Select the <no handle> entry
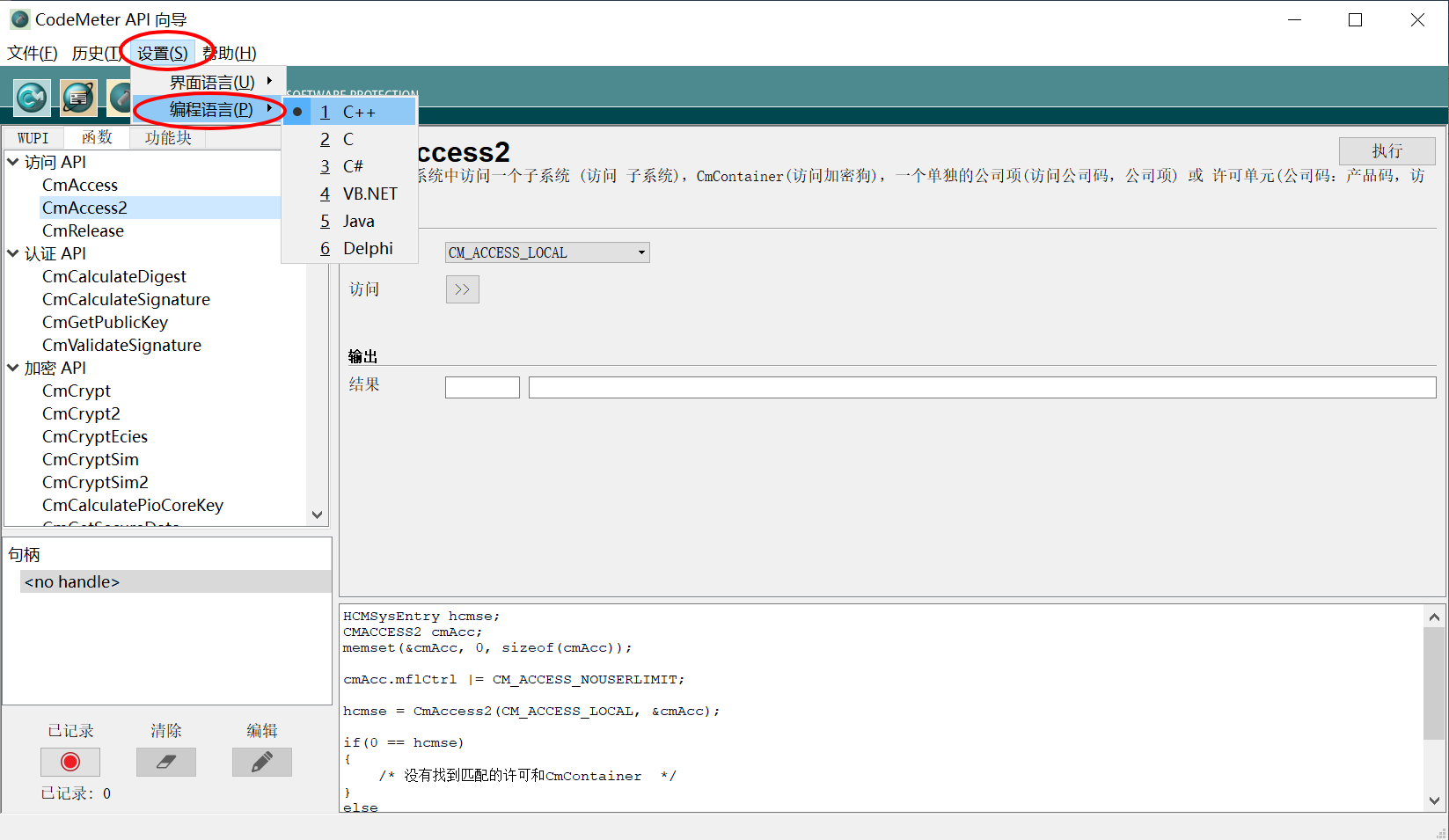 pos(175,581)
